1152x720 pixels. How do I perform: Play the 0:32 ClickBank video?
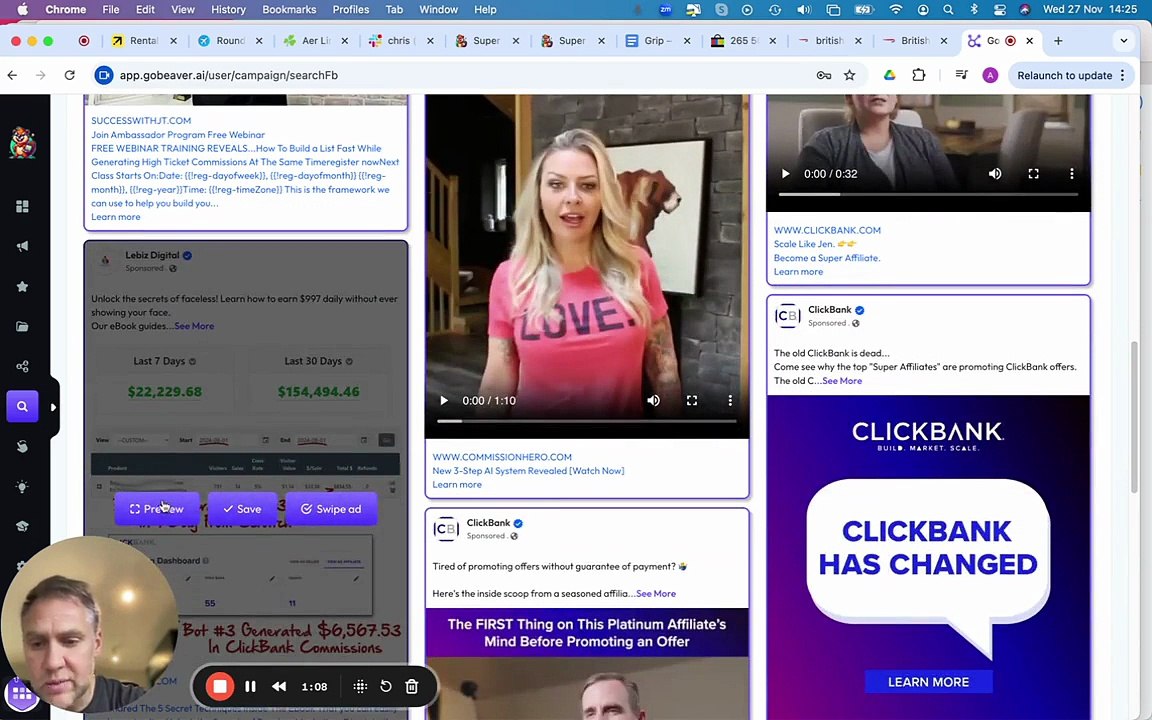785,174
